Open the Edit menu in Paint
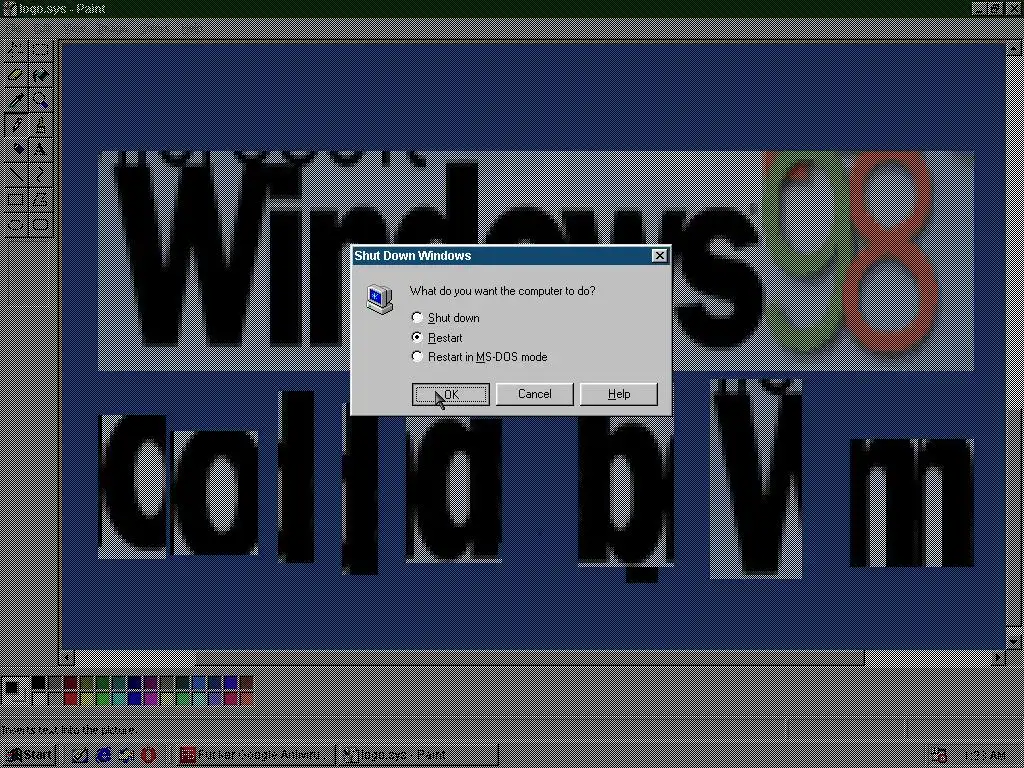Viewport: 1024px width, 768px height. [x=42, y=28]
